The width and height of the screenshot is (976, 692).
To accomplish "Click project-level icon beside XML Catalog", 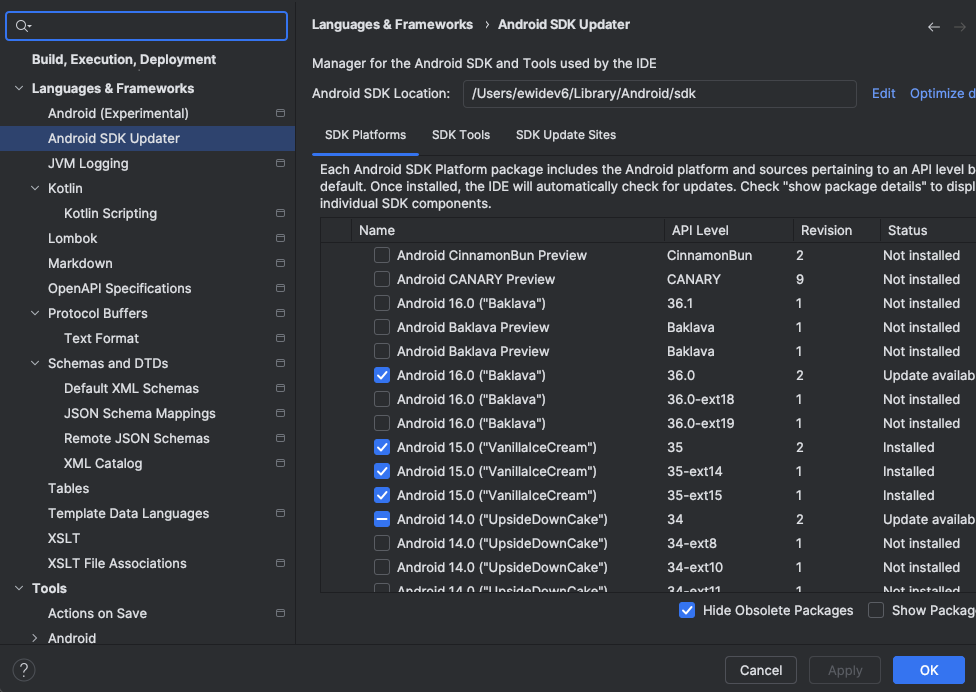I will click(x=280, y=463).
